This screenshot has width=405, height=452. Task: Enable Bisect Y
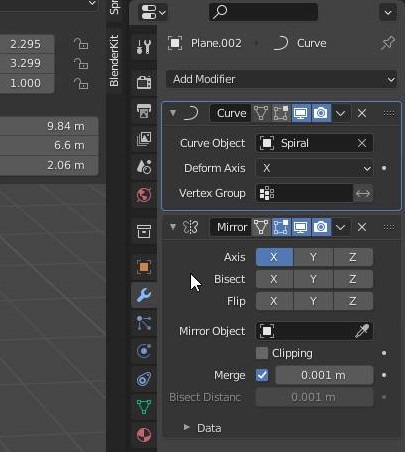point(313,279)
